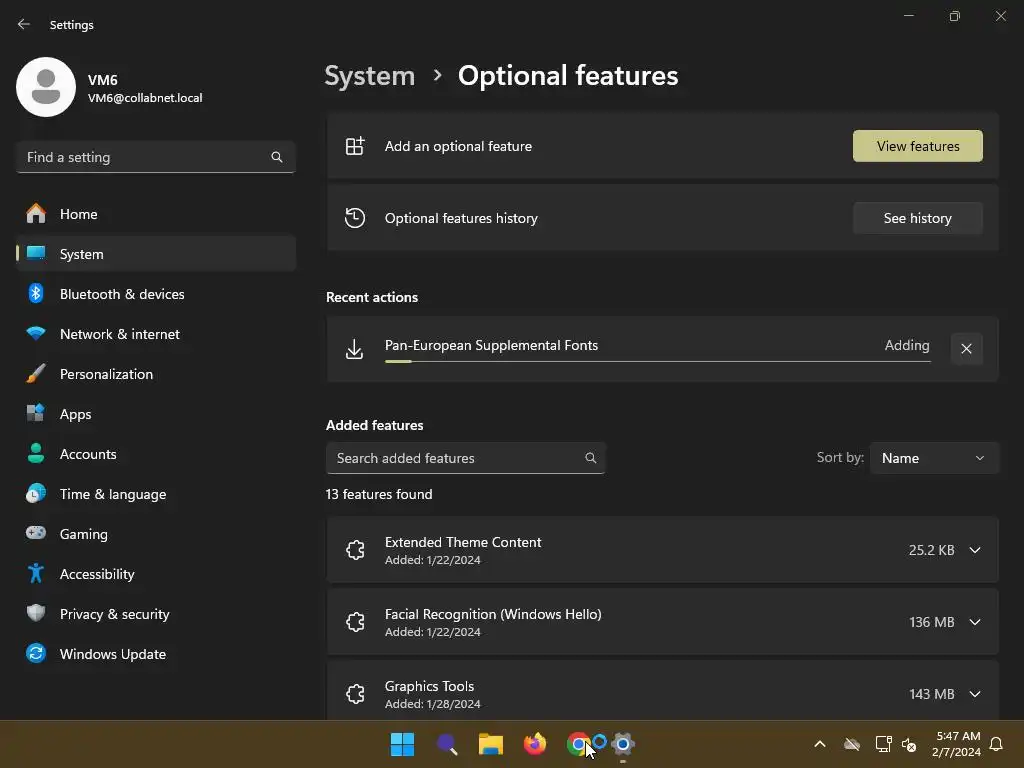Click the Search added features field

(465, 458)
